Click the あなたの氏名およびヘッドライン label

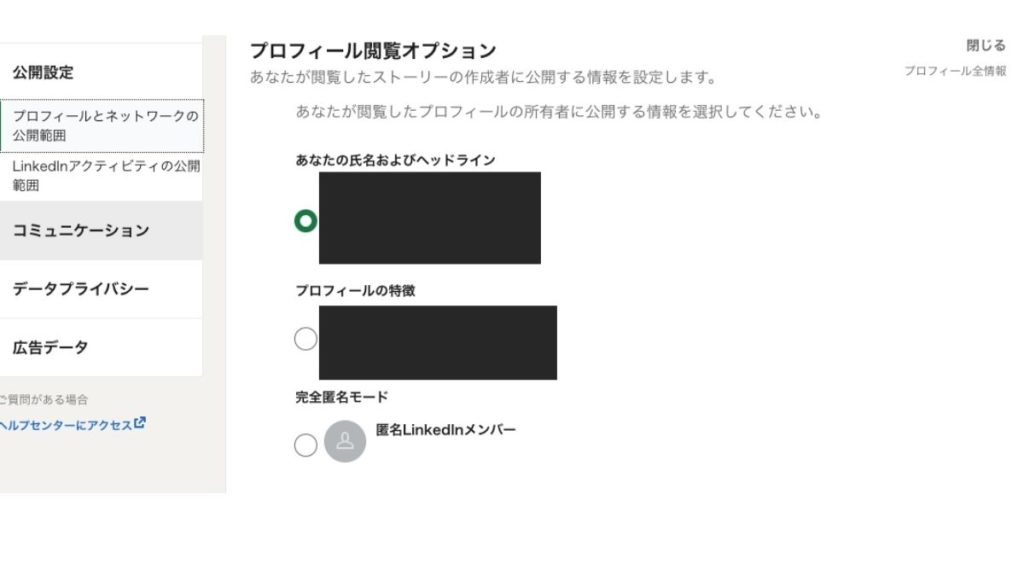coord(395,160)
